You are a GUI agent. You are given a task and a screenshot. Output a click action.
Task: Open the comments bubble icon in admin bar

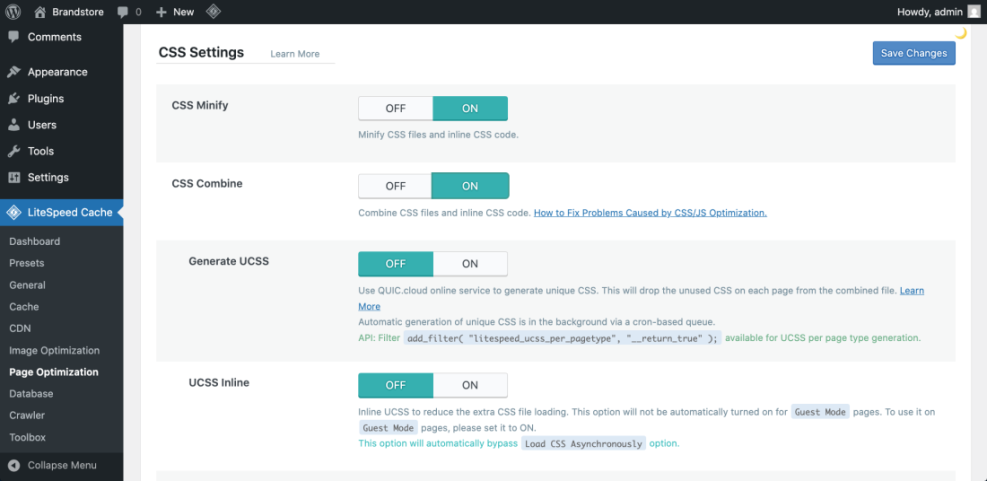pyautogui.click(x=123, y=12)
